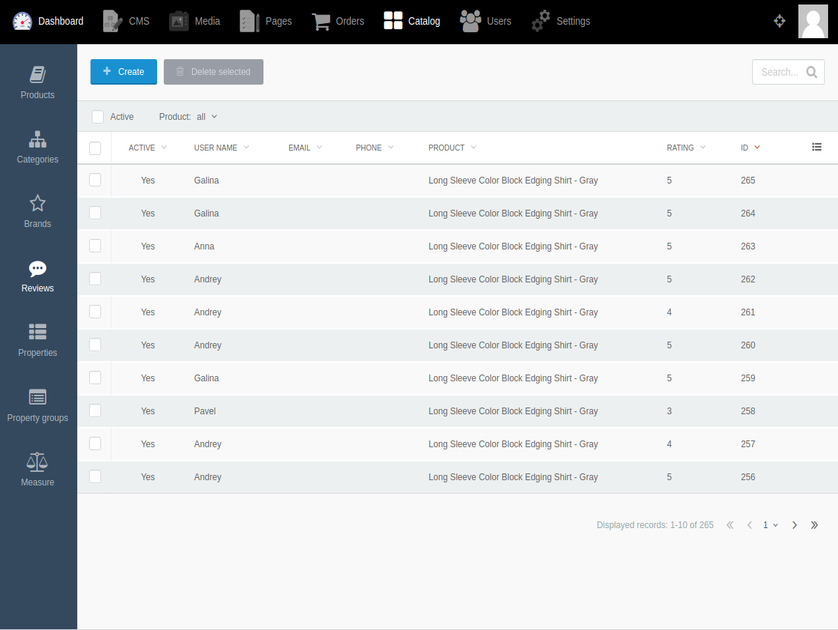Sort by the Phone column

(375, 148)
